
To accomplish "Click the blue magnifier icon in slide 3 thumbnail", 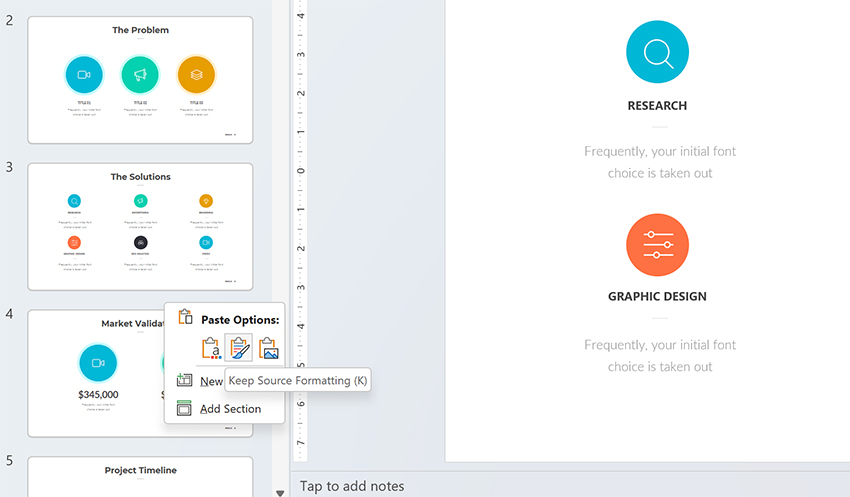I will pyautogui.click(x=74, y=201).
